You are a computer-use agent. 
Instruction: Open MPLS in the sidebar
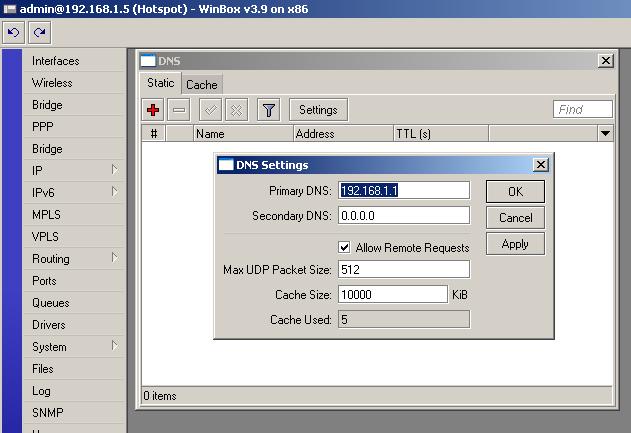(74, 214)
